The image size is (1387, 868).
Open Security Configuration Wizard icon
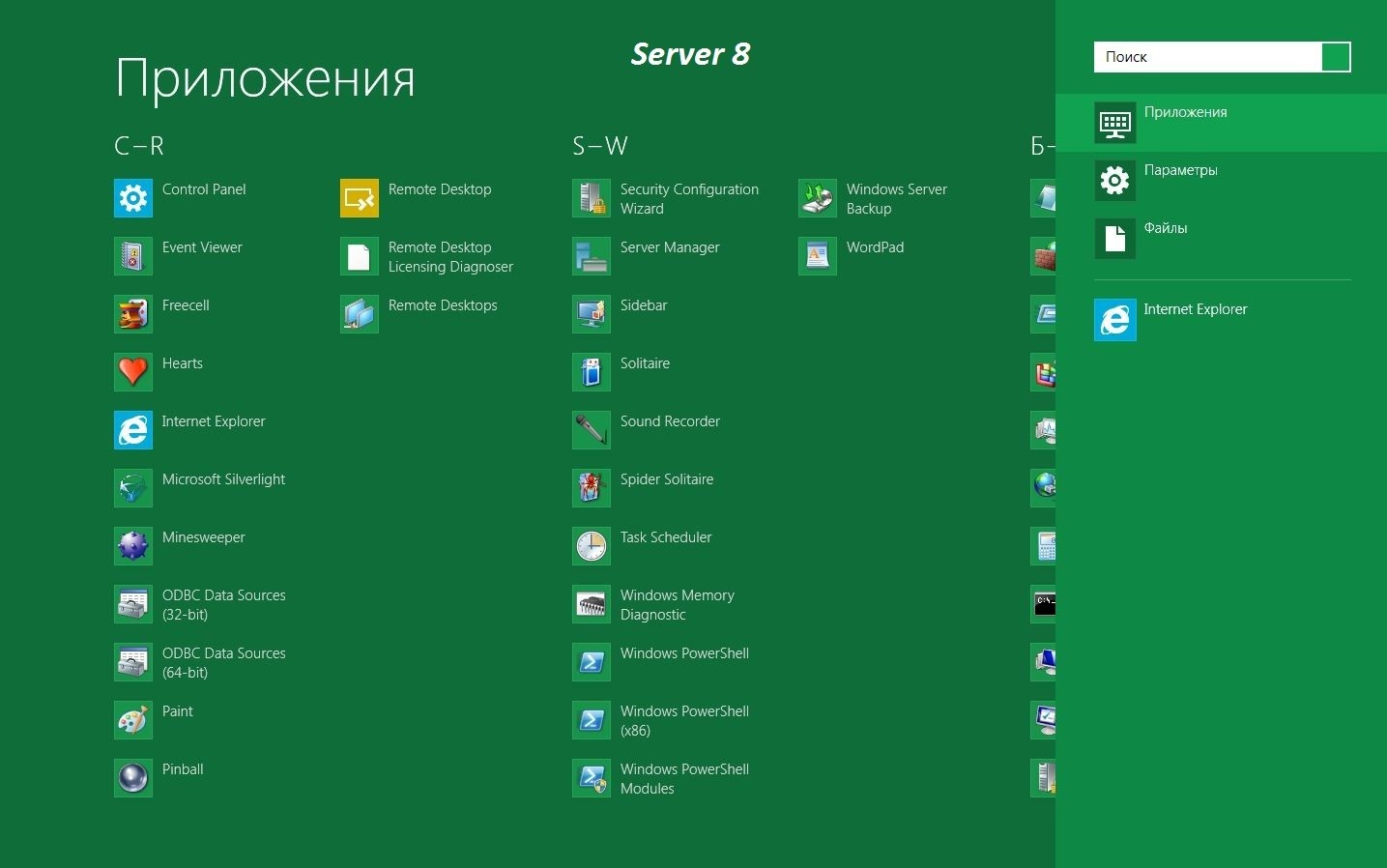pos(592,198)
